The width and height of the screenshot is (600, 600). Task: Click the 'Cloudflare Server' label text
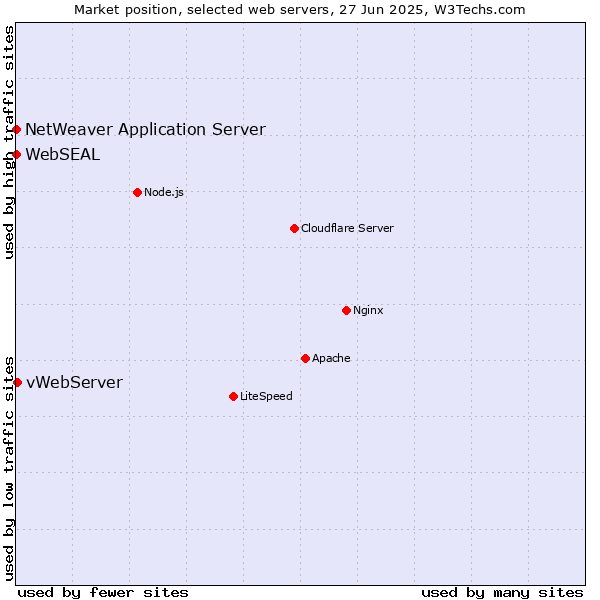click(347, 228)
